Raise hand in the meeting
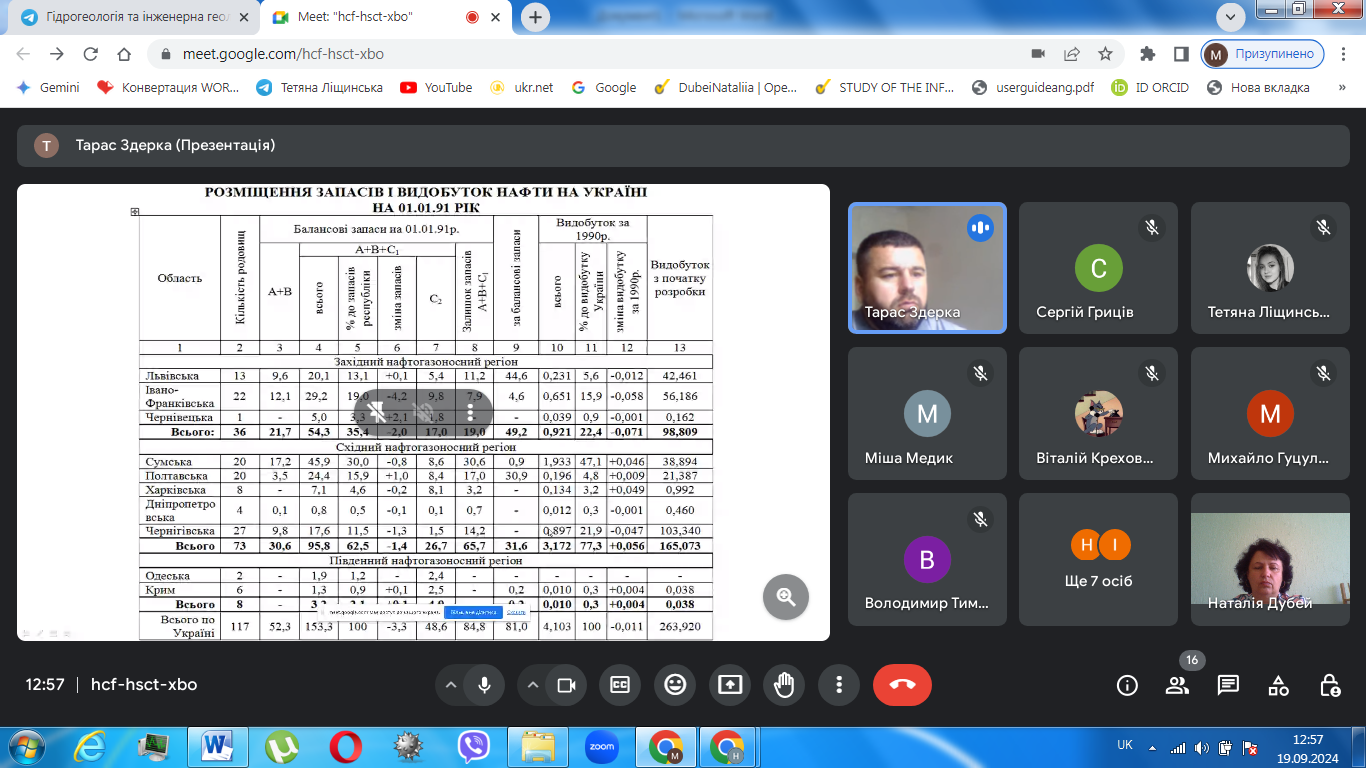Viewport: 1366px width, 768px height. pyautogui.click(x=784, y=685)
